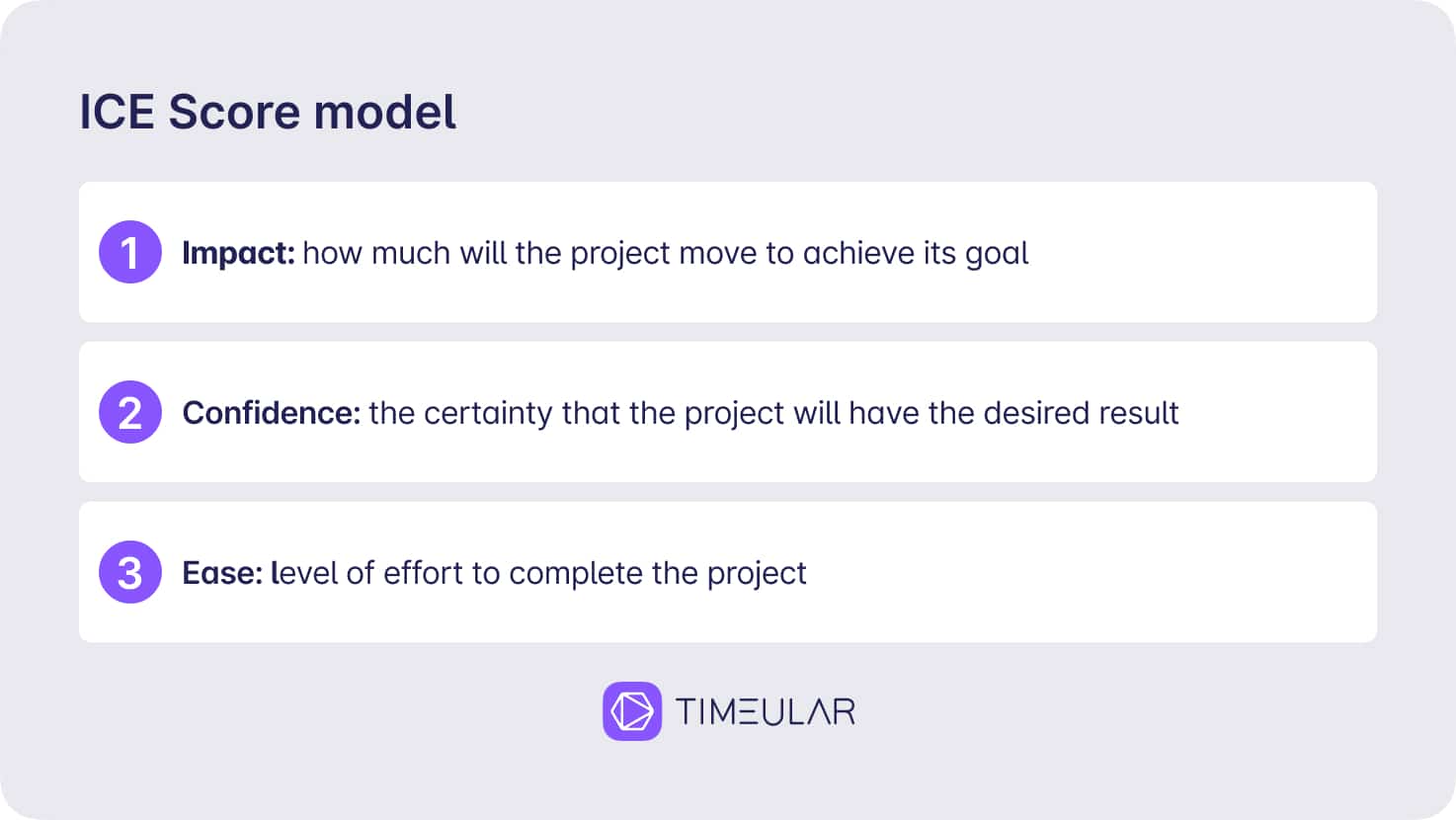Click the bold Ease label
The image size is (1456, 820).
click(x=222, y=573)
